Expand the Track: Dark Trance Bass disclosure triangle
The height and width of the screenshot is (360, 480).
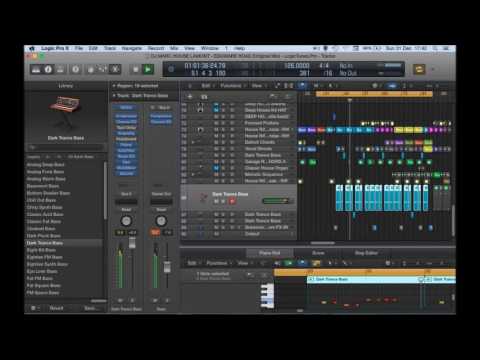click(x=114, y=96)
